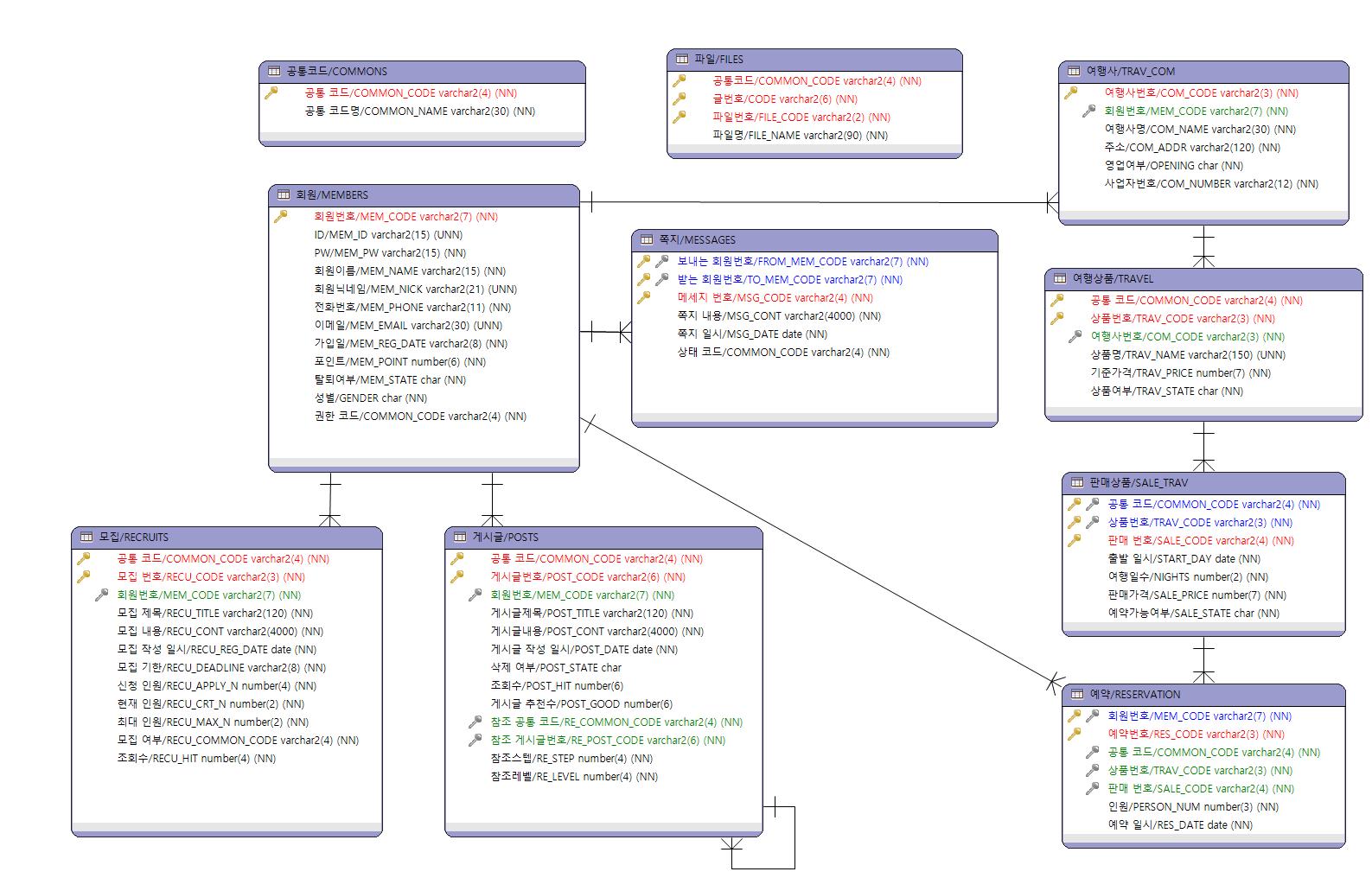Click the table icon in the COMMONS header
1372x878 pixels.
click(x=274, y=71)
